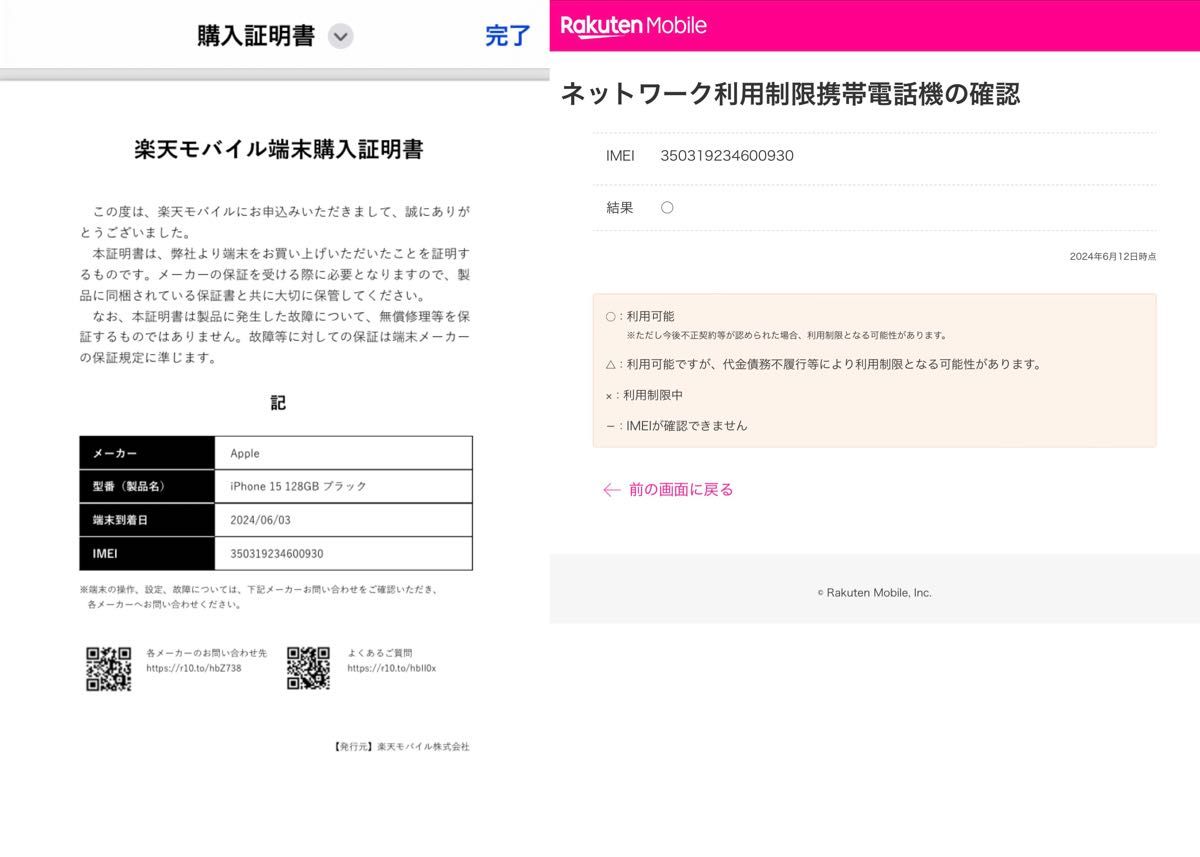Click the 【発行元】楽天モバイル株式会社 text
Viewport: 1200px width, 857px height.
click(x=400, y=747)
